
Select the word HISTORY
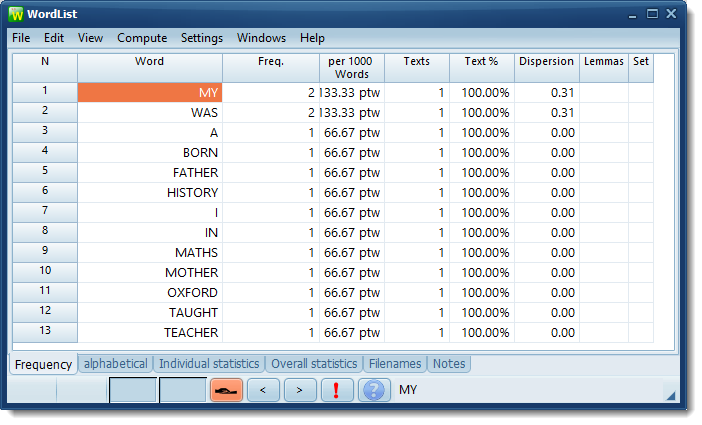coord(150,193)
